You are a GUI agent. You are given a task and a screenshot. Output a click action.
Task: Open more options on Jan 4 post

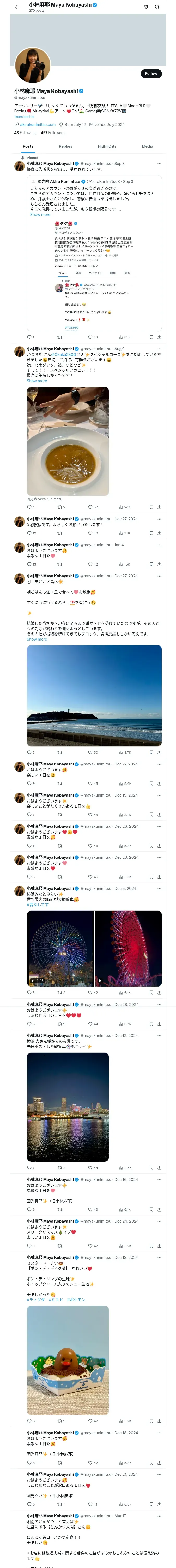pos(160,545)
